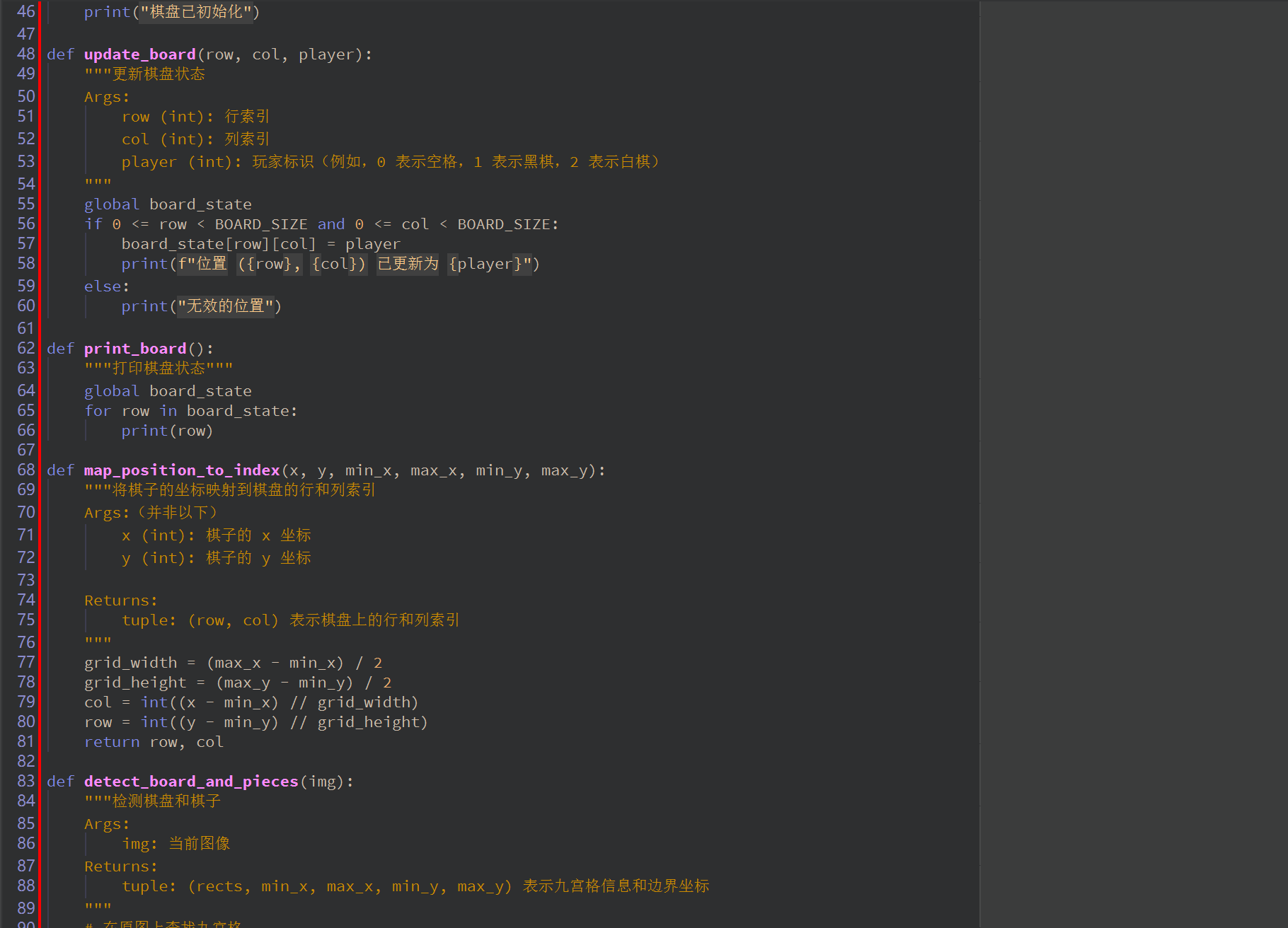Click img parameter in detect_board_and_pieces definition
The width and height of the screenshot is (1288, 928).
click(322, 782)
